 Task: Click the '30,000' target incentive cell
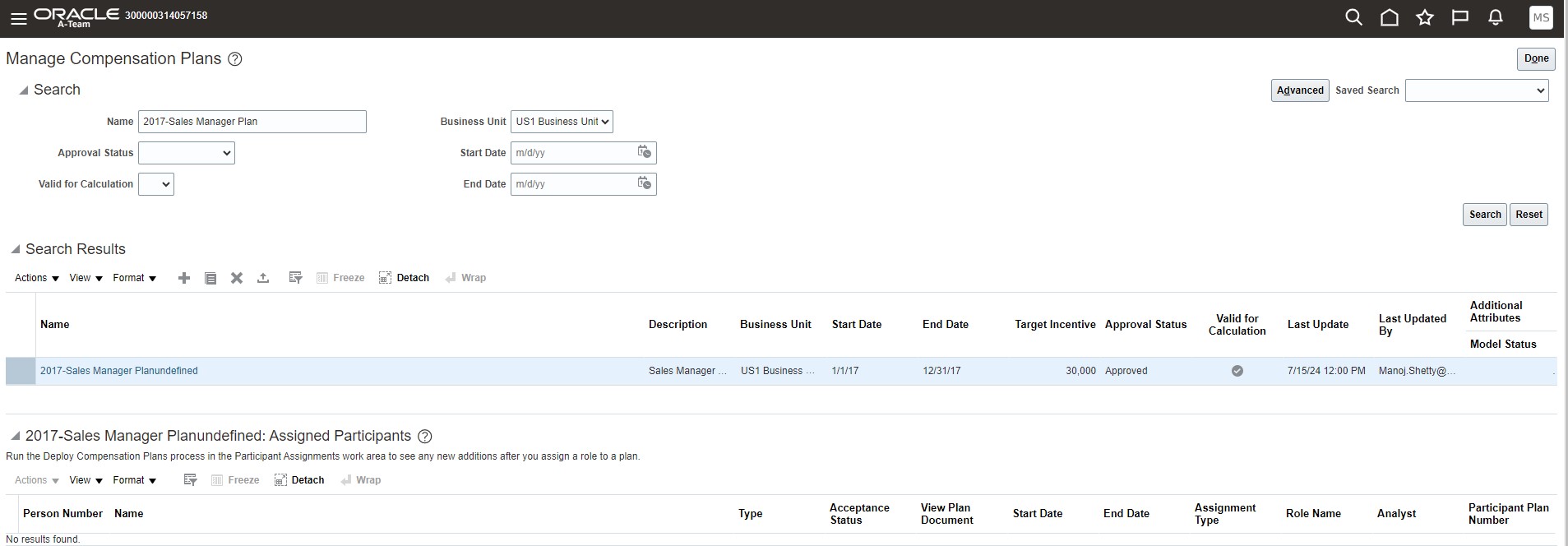1080,371
